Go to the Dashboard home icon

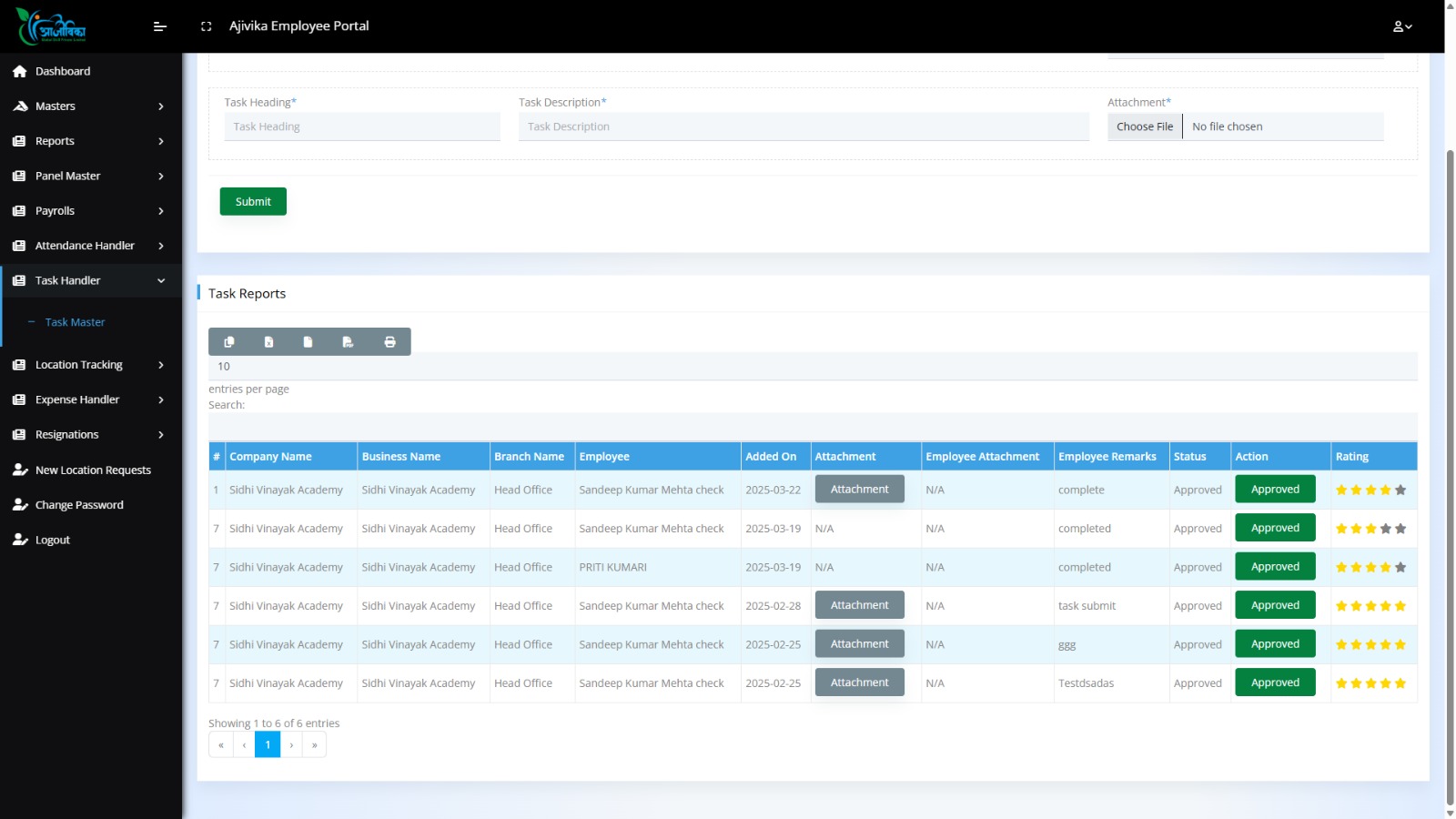(x=19, y=71)
